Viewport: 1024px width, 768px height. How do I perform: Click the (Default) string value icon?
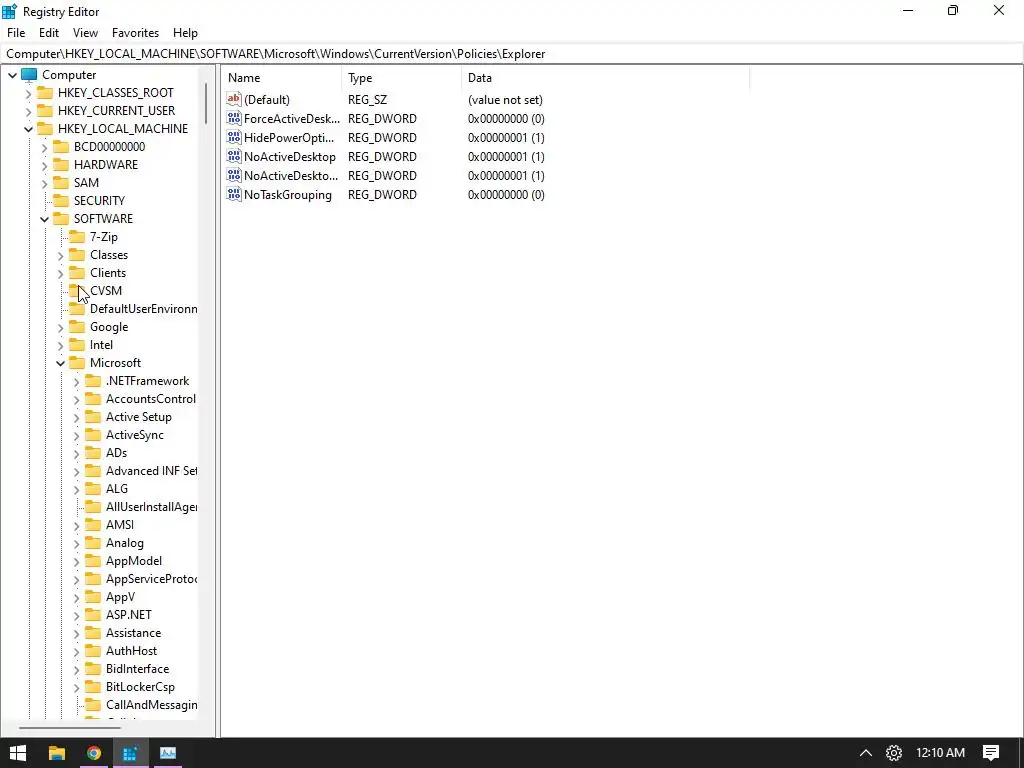pyautogui.click(x=234, y=99)
